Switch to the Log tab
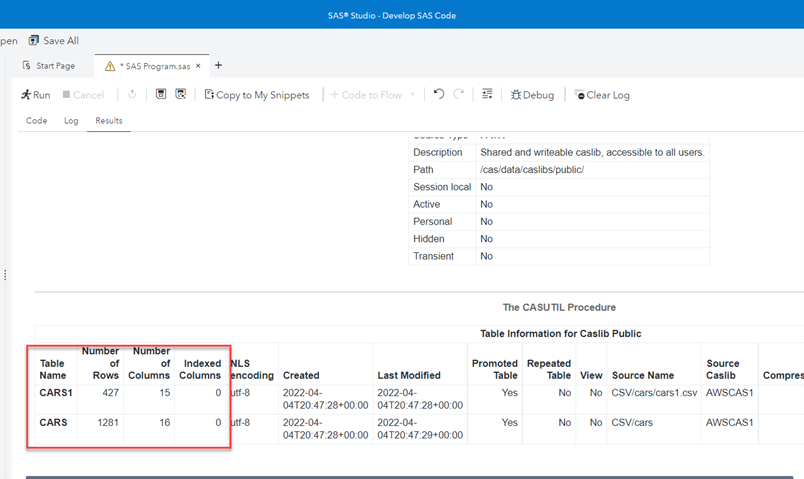 pos(71,121)
